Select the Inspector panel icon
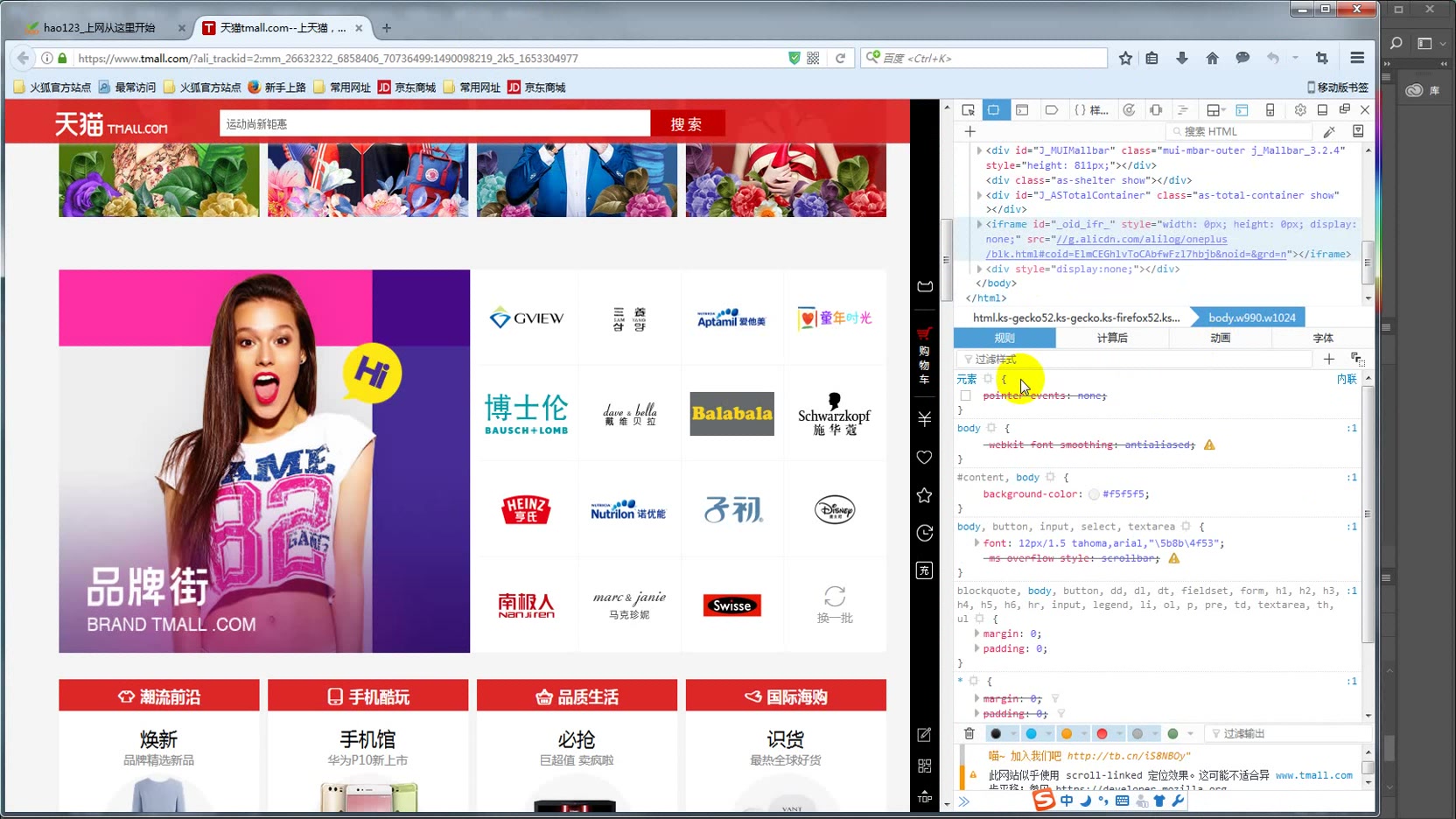 click(x=993, y=110)
